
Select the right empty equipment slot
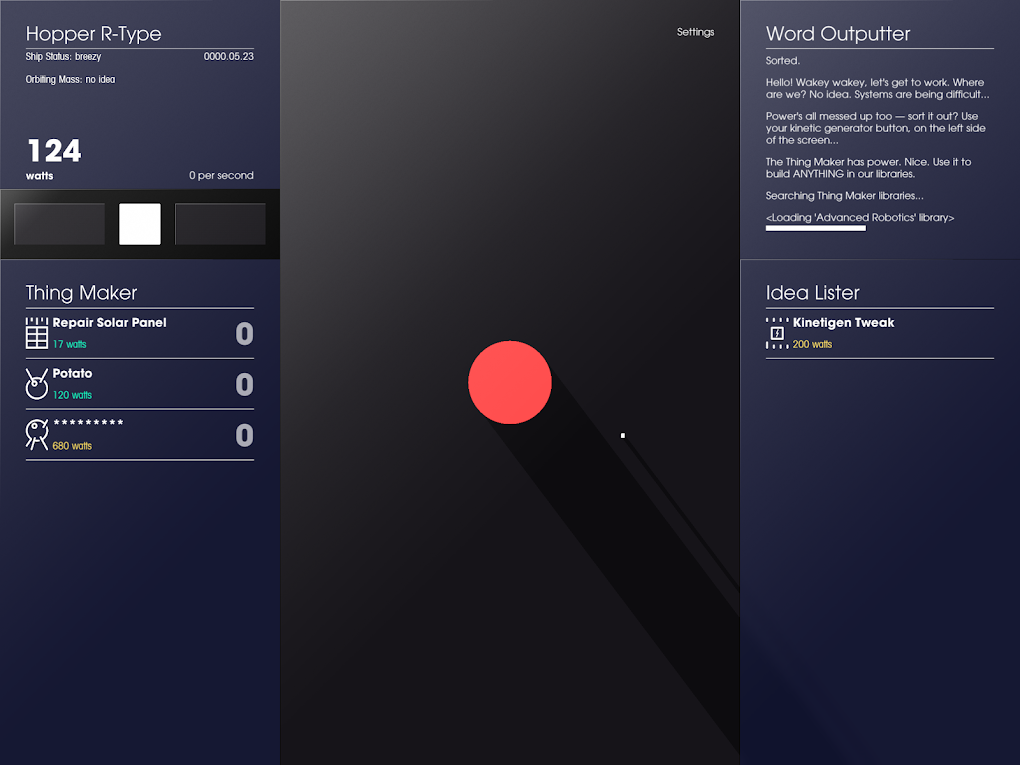click(219, 223)
